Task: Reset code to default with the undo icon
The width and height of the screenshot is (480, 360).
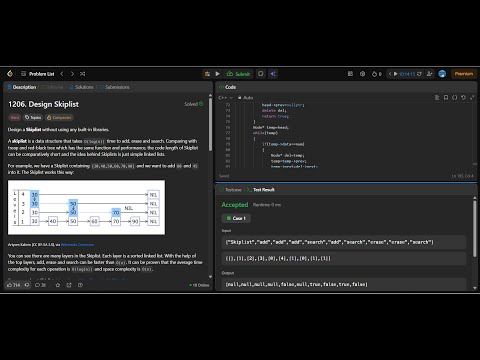Action: pos(463,98)
